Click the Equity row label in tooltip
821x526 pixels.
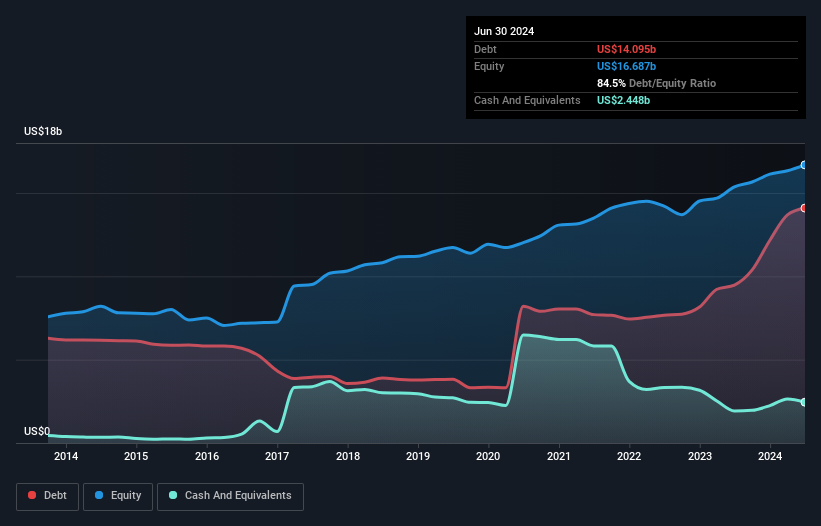click(x=489, y=66)
